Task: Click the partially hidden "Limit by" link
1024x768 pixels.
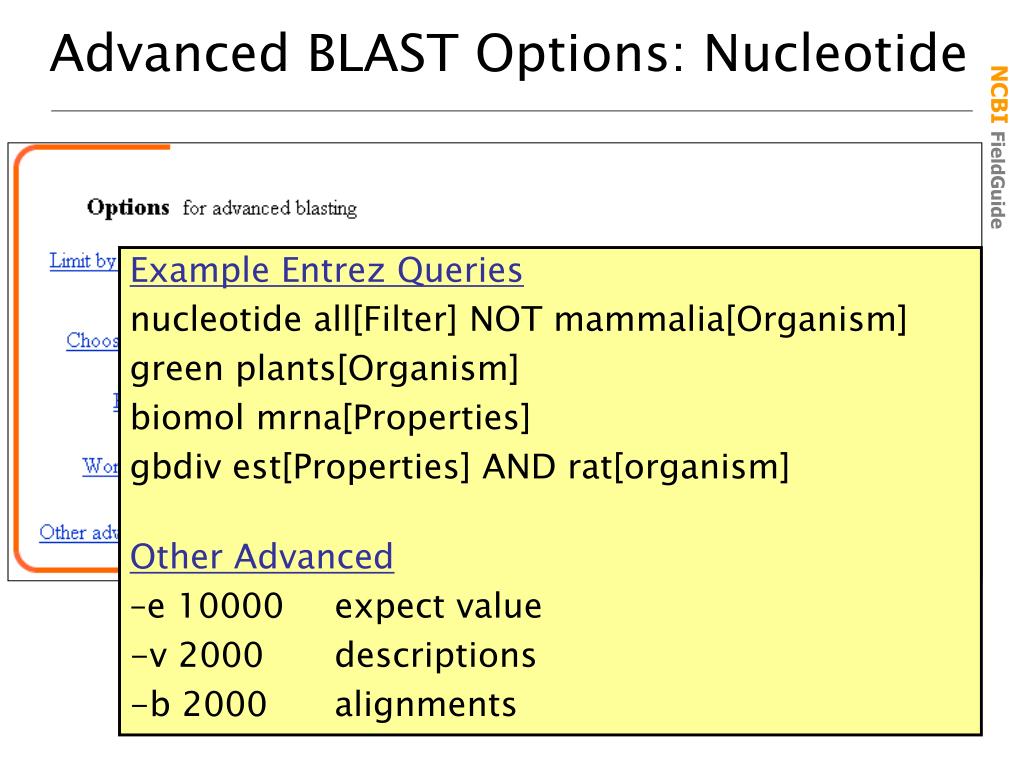Action: (83, 261)
